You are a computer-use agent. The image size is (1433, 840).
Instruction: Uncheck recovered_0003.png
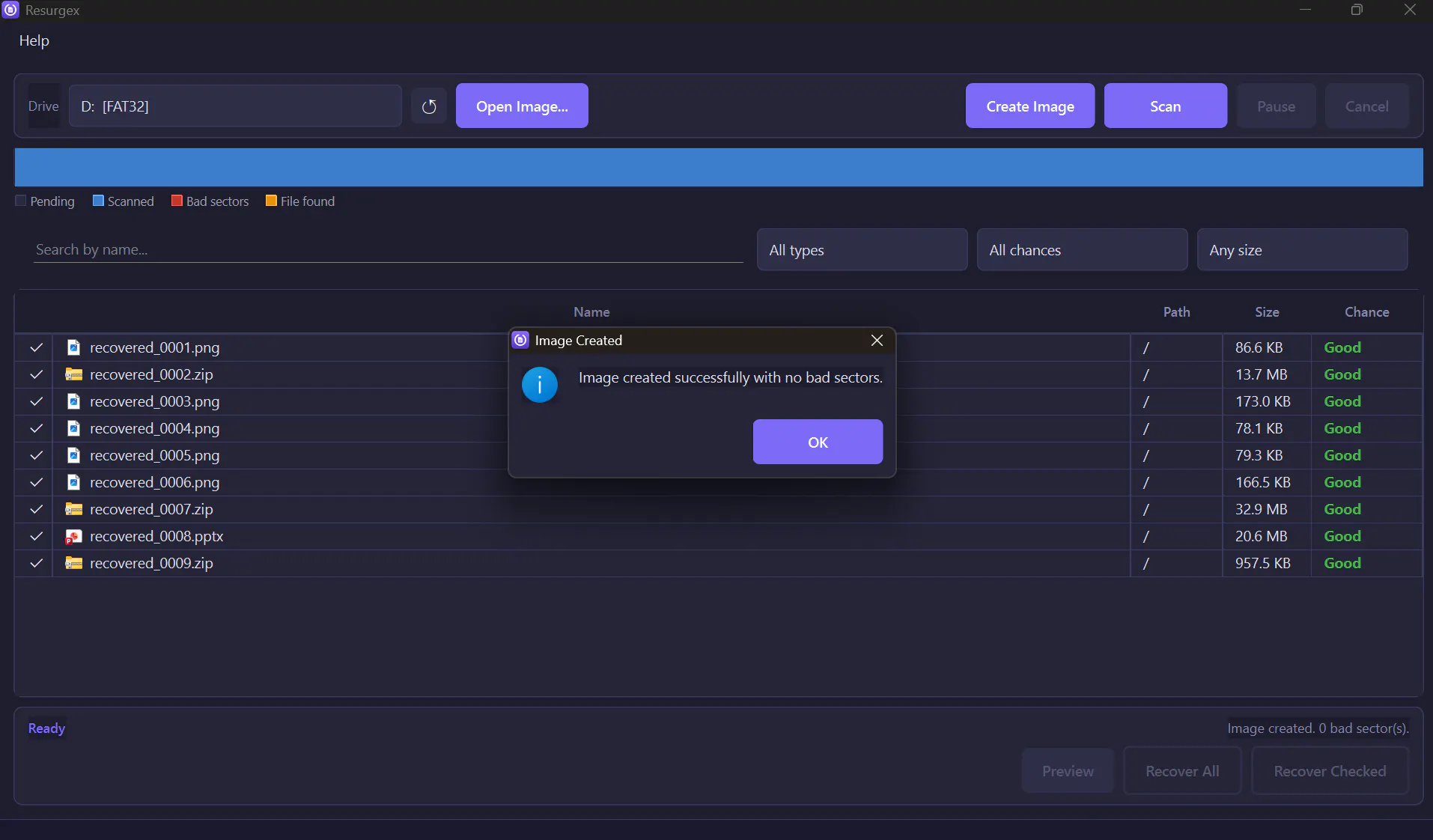36,401
